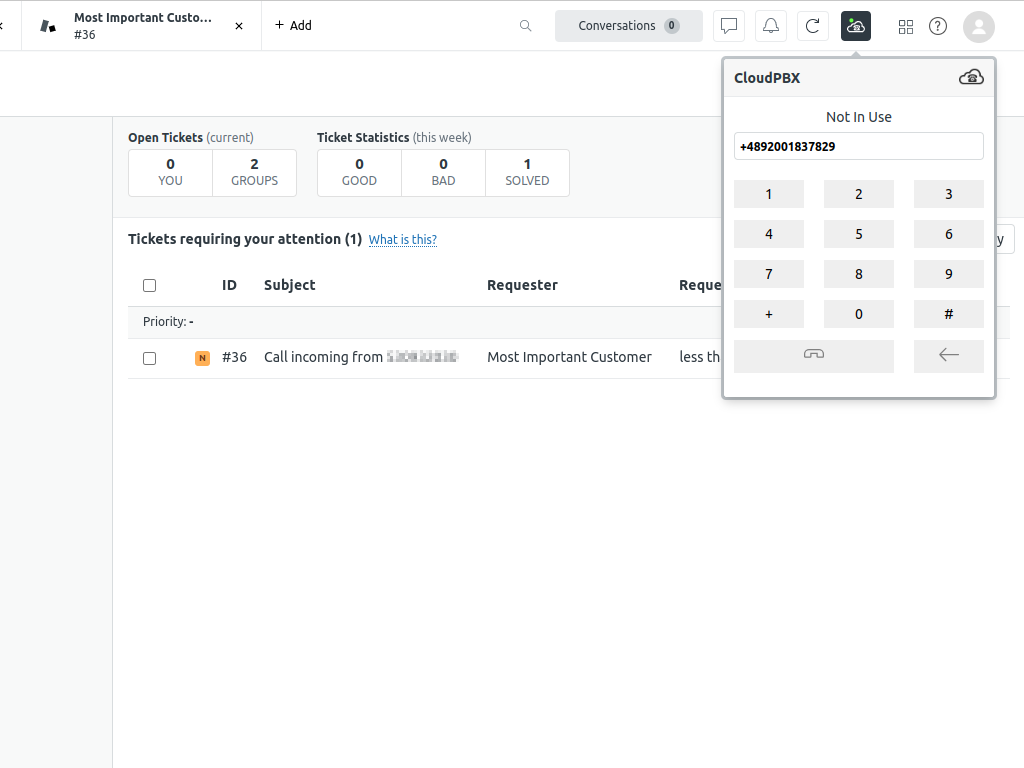Open the chat bubble icon
The height and width of the screenshot is (768, 1024).
click(729, 26)
